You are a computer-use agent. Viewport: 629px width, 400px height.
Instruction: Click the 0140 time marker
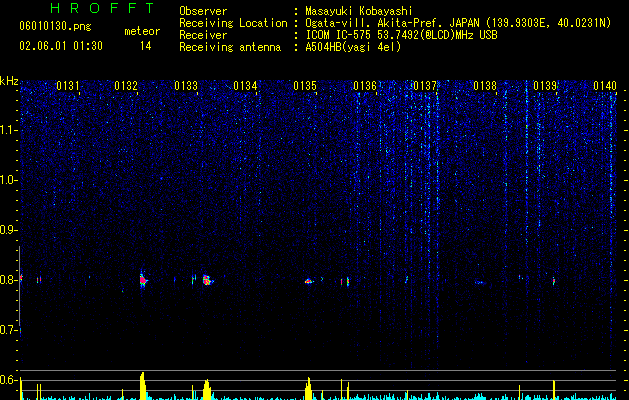pyautogui.click(x=605, y=86)
